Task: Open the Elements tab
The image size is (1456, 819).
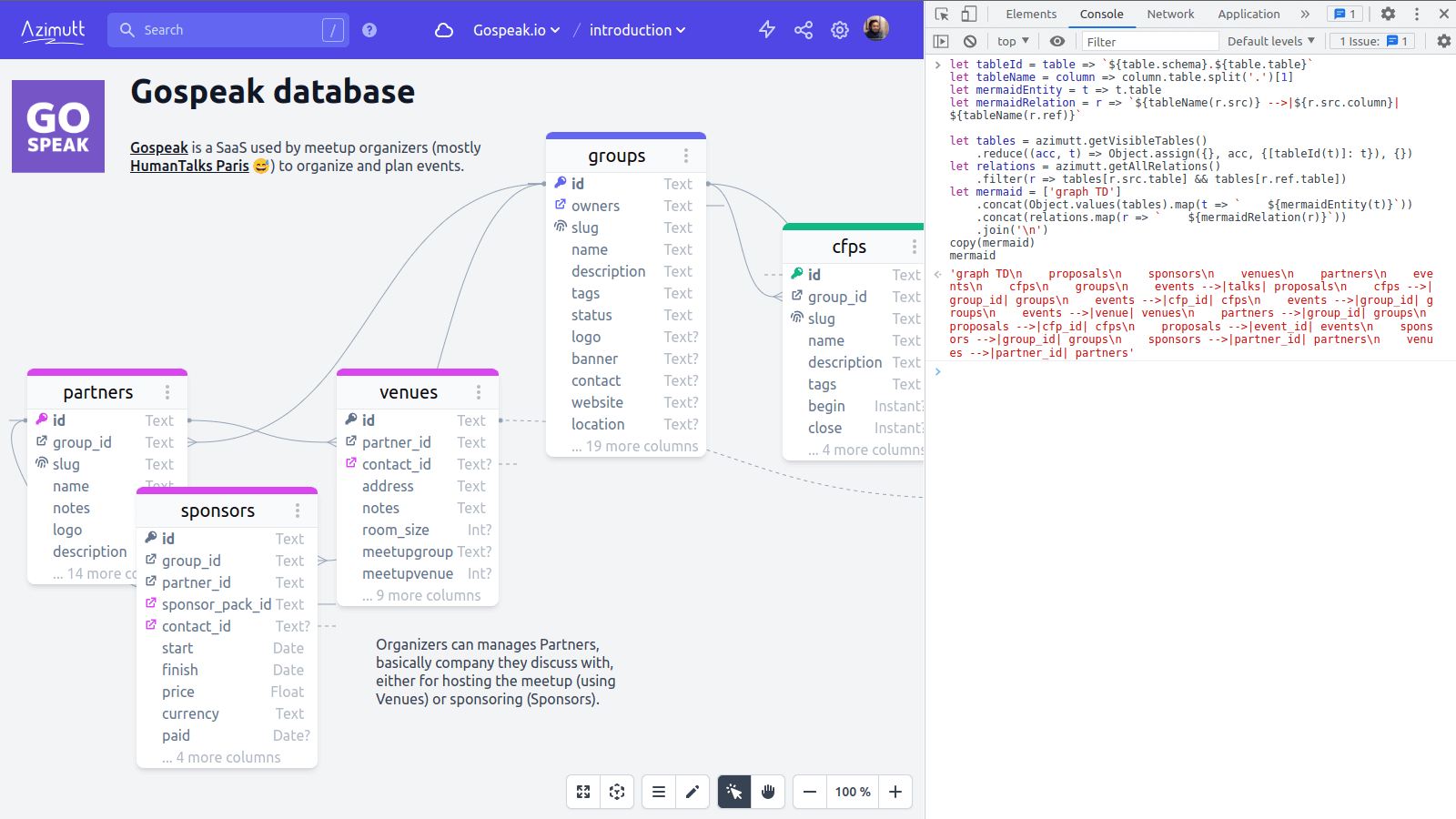Action: click(x=1031, y=14)
